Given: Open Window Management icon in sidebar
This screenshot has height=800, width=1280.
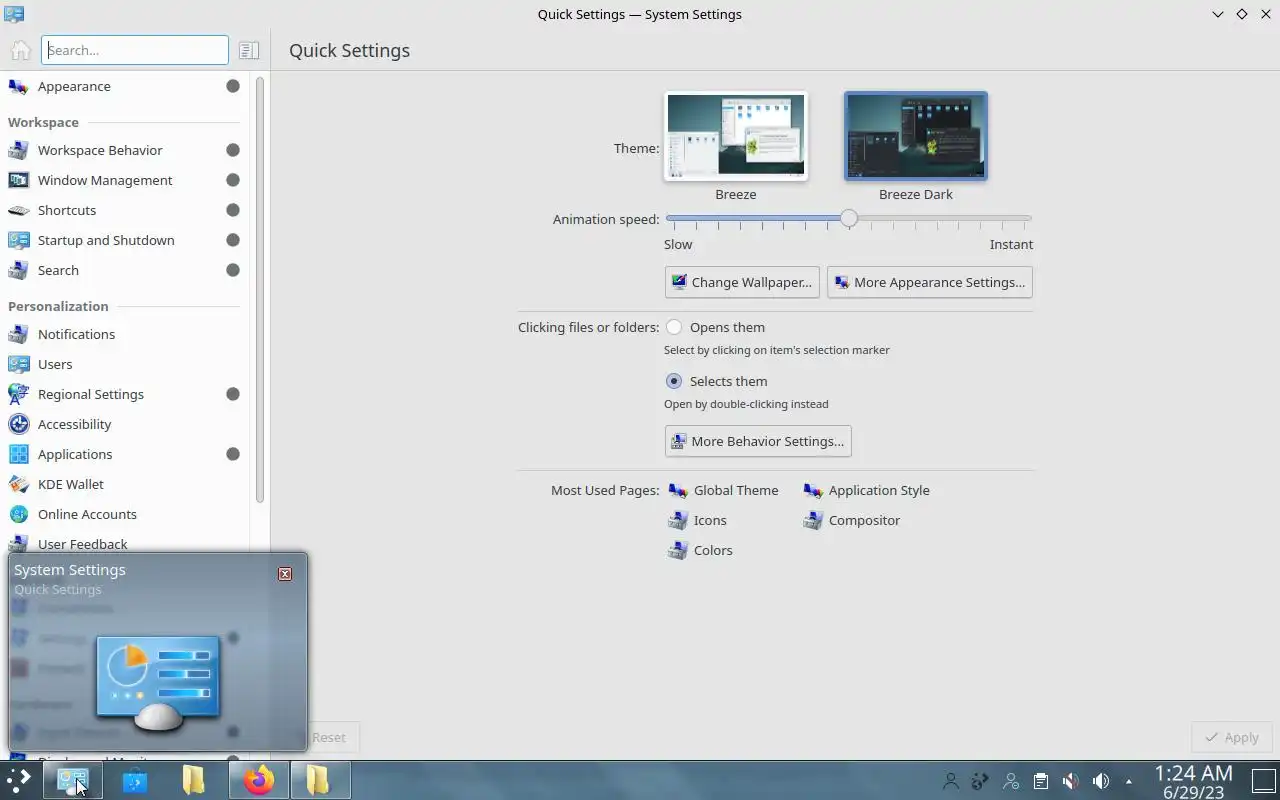Looking at the screenshot, I should pyautogui.click(x=18, y=180).
